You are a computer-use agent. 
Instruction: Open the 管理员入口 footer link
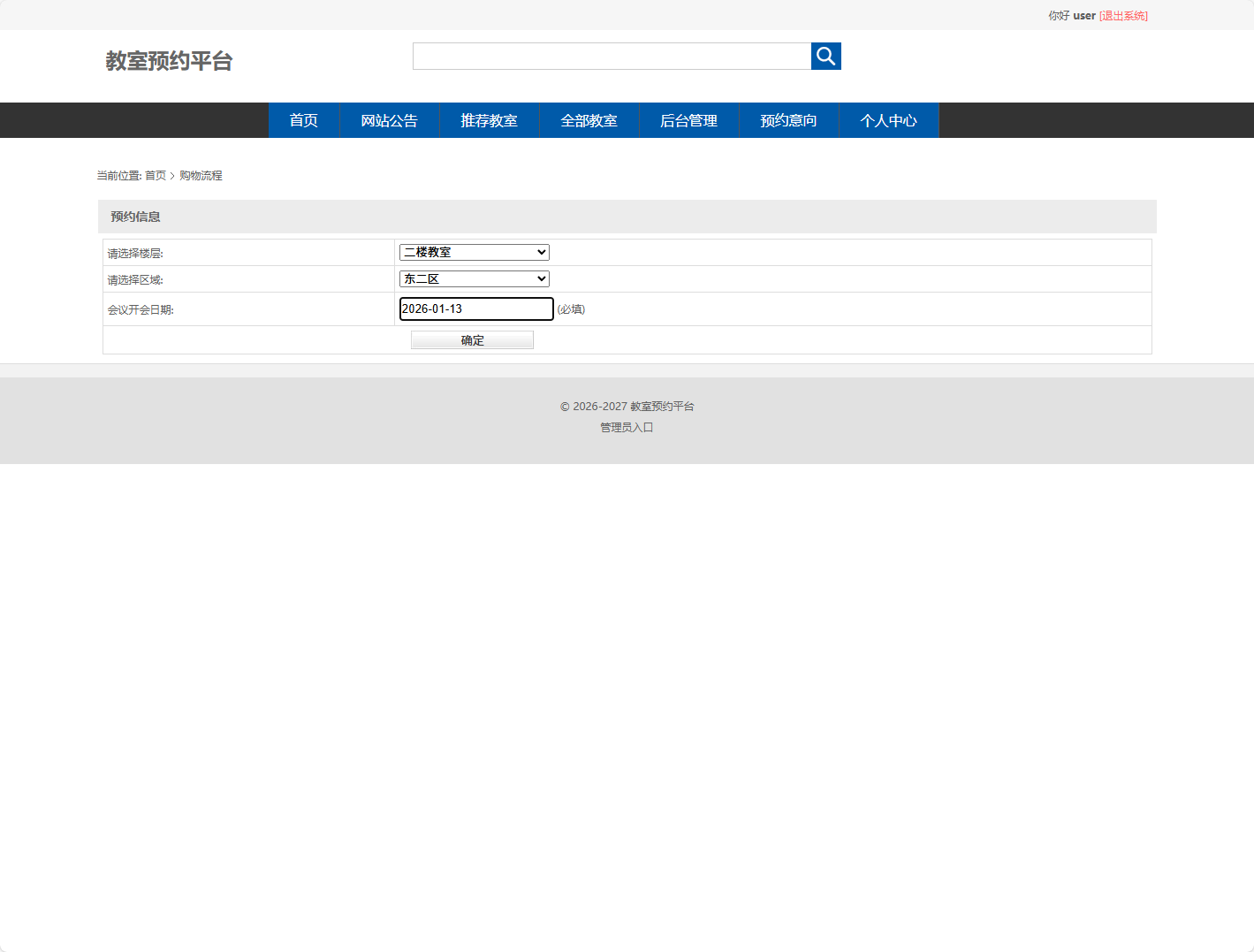627,428
